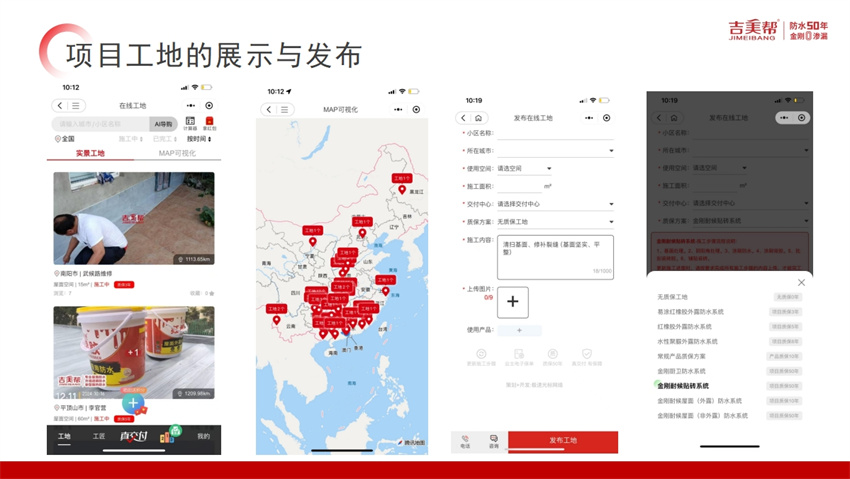Open the 咨询 chat icon
850x479 pixels.
click(x=494, y=441)
